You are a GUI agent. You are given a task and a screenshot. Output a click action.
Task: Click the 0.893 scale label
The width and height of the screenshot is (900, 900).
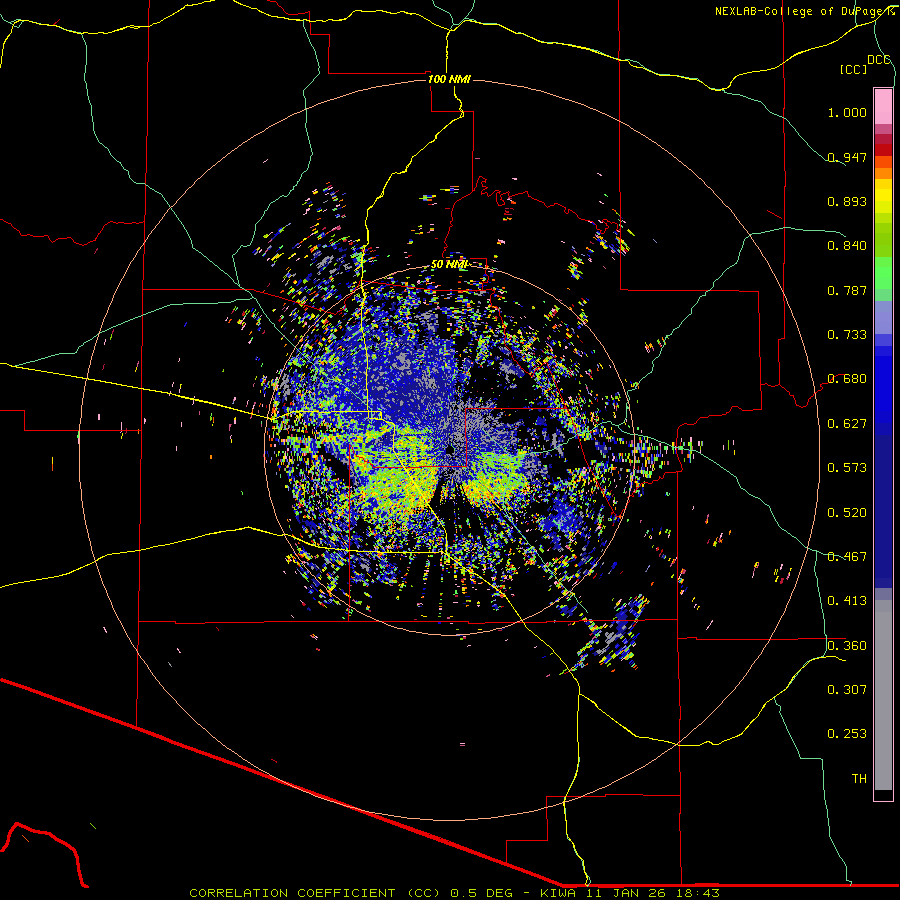[x=847, y=201]
